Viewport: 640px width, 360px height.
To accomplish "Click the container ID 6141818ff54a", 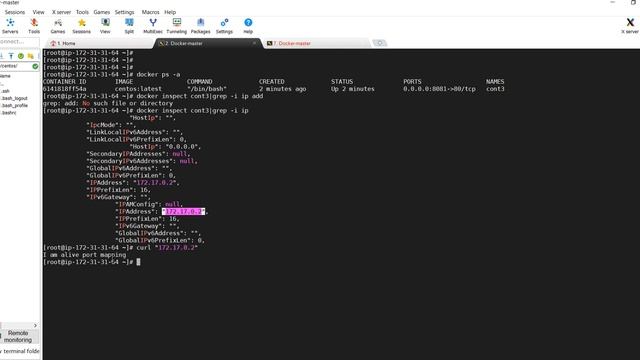I will 64,89.
